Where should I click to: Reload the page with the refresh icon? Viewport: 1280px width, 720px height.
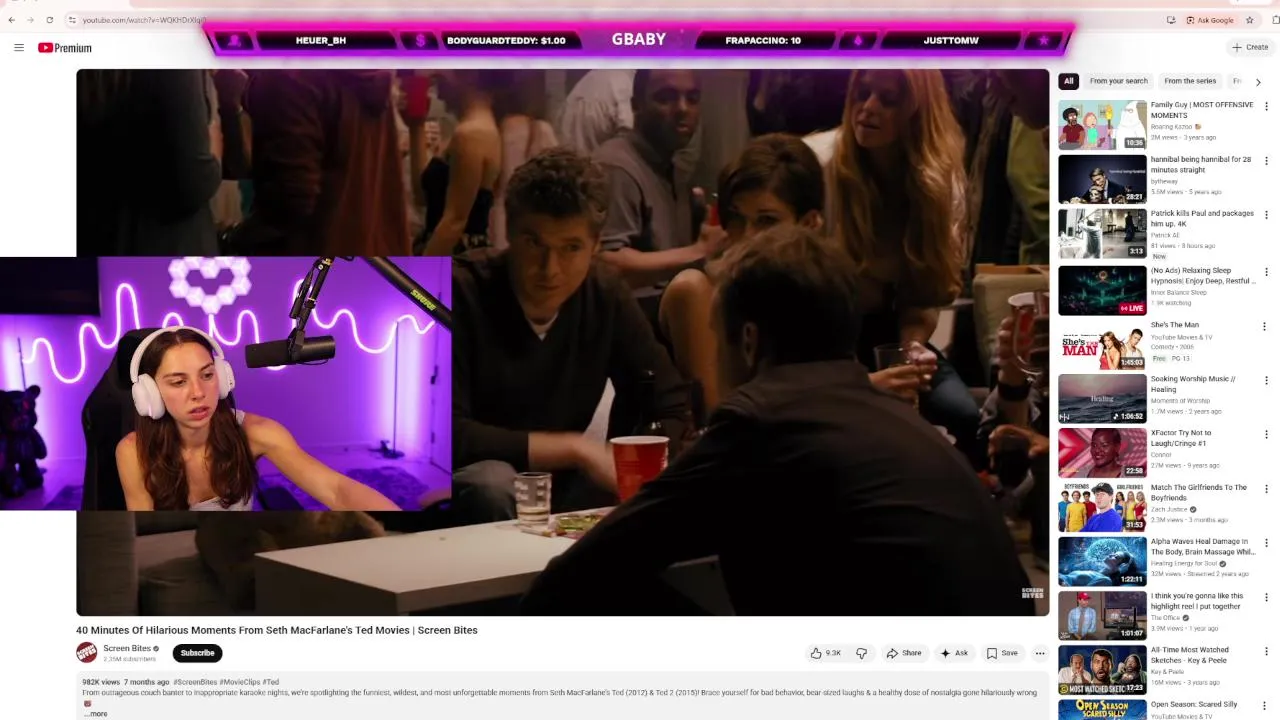[49, 20]
